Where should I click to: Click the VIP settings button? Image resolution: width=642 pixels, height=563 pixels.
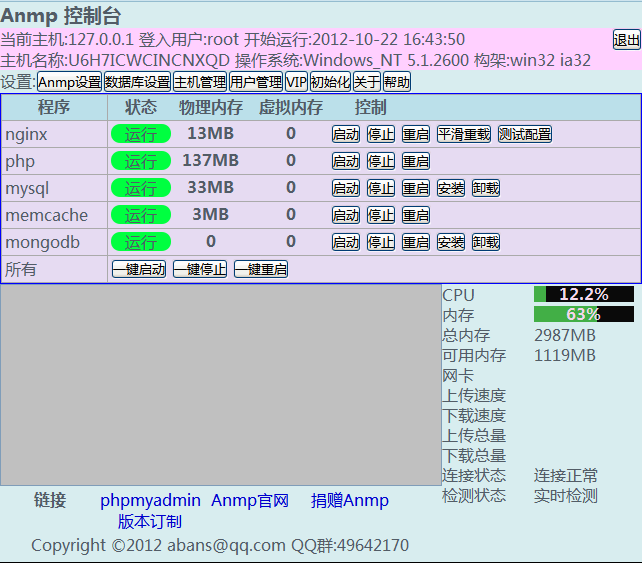click(296, 82)
